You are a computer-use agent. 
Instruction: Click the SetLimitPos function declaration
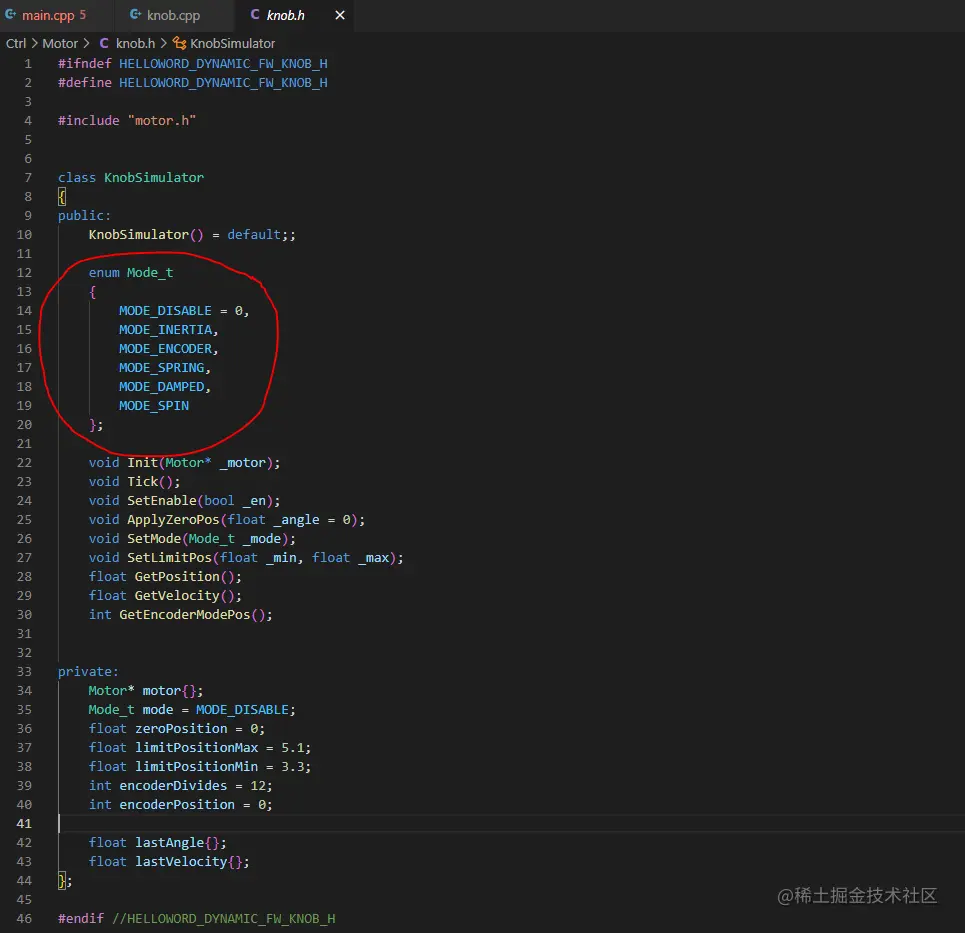(246, 558)
